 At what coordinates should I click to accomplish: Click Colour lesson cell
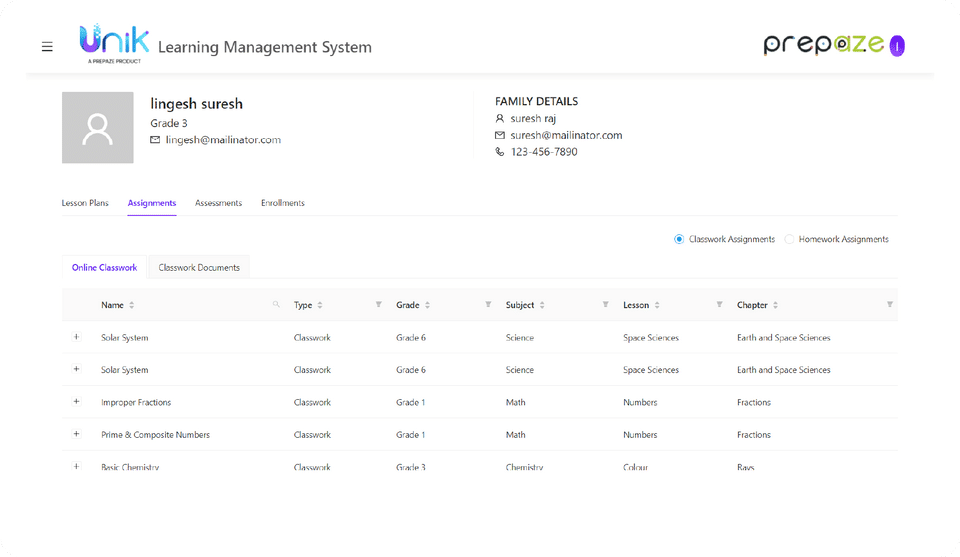tap(636, 467)
